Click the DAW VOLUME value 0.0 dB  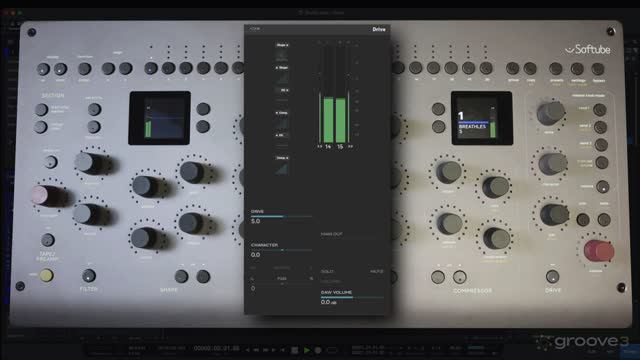pyautogui.click(x=329, y=302)
